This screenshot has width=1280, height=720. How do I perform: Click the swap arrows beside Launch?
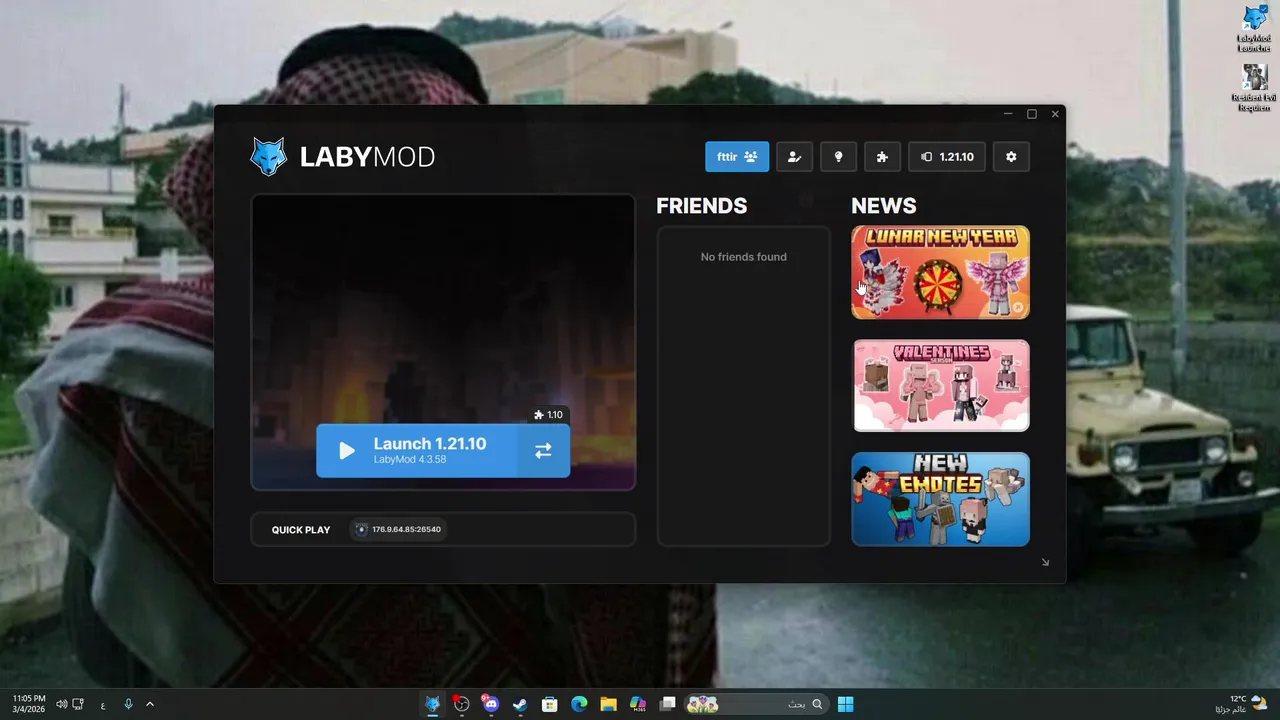point(543,451)
